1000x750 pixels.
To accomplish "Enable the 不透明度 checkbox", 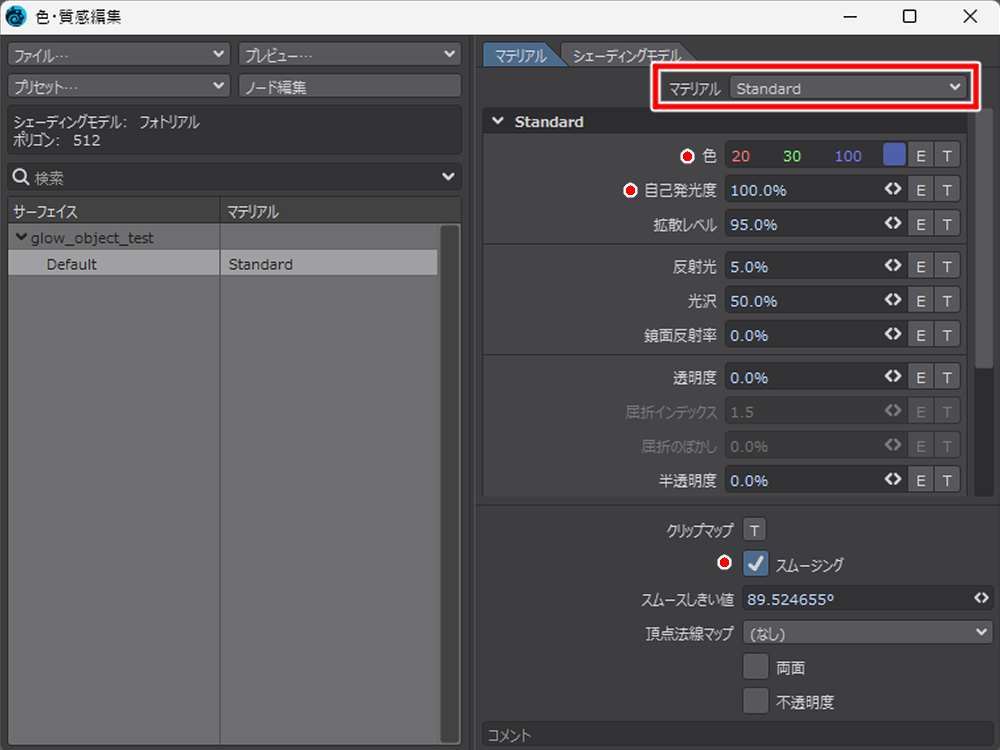I will click(756, 701).
